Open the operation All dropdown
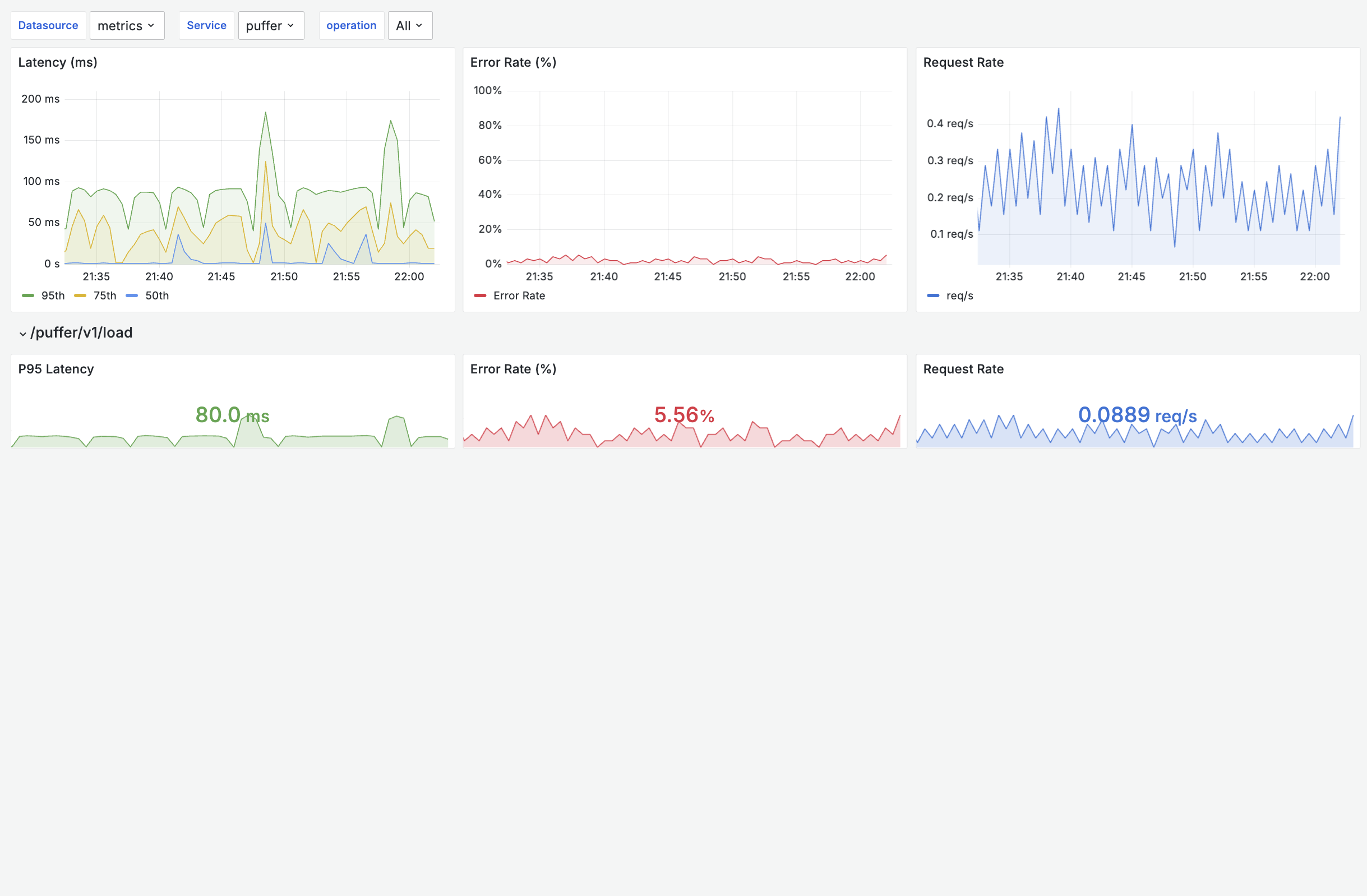The image size is (1367, 896). click(409, 25)
